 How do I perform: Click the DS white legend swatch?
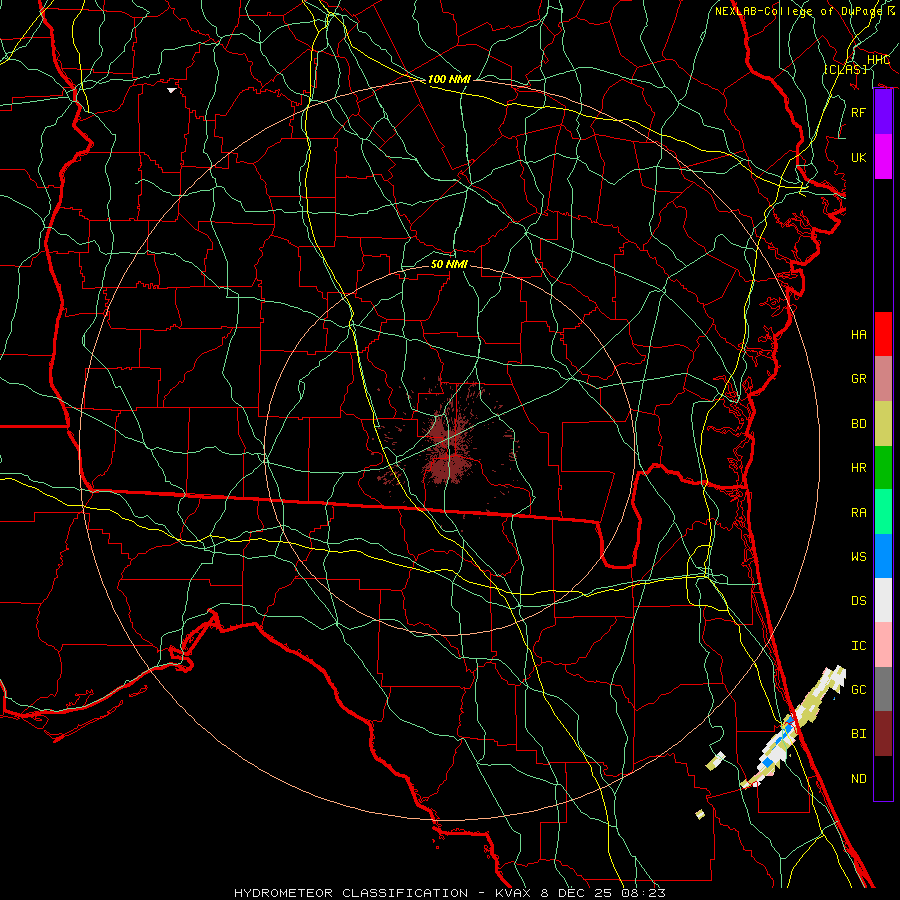(883, 600)
